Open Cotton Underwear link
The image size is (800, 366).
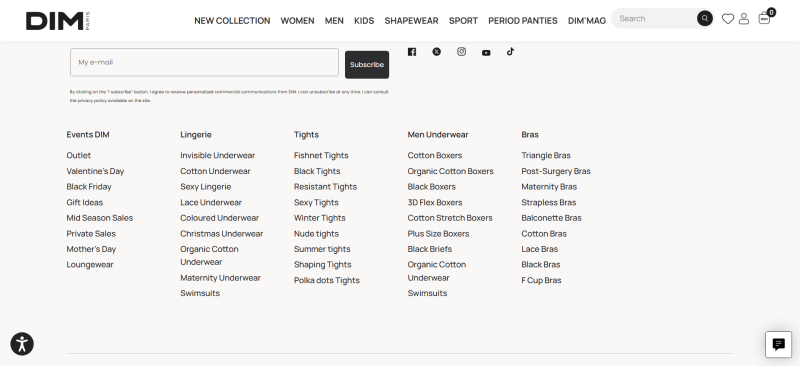click(x=215, y=171)
